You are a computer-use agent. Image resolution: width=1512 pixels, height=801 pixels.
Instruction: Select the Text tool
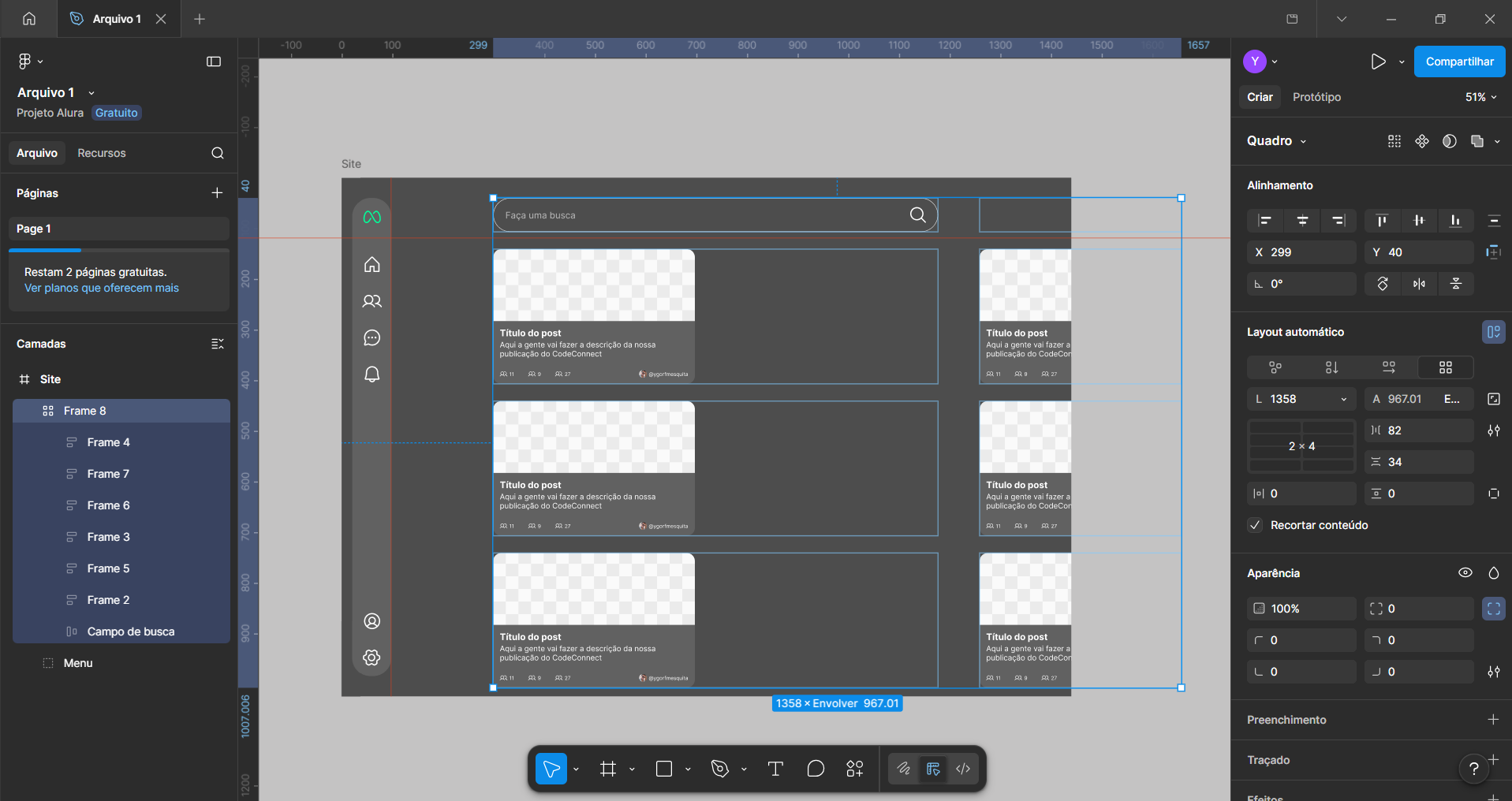tap(775, 769)
